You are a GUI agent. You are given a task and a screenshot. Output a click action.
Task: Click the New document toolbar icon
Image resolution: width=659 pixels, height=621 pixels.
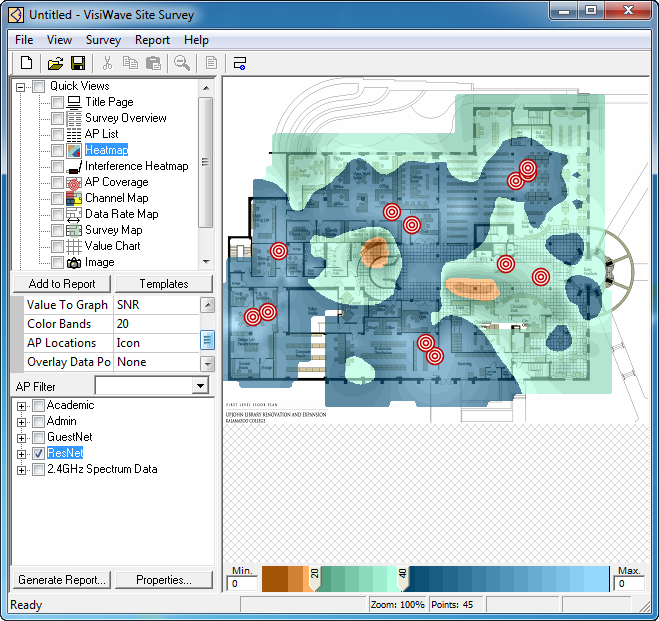coord(27,63)
